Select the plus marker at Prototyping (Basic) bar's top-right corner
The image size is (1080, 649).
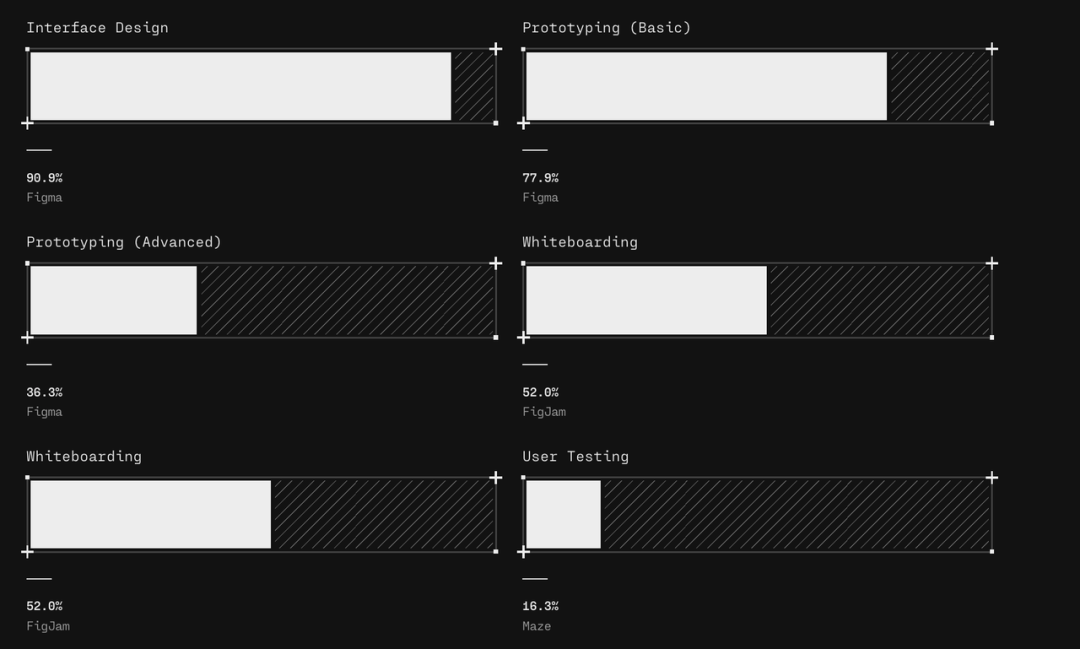coord(992,49)
